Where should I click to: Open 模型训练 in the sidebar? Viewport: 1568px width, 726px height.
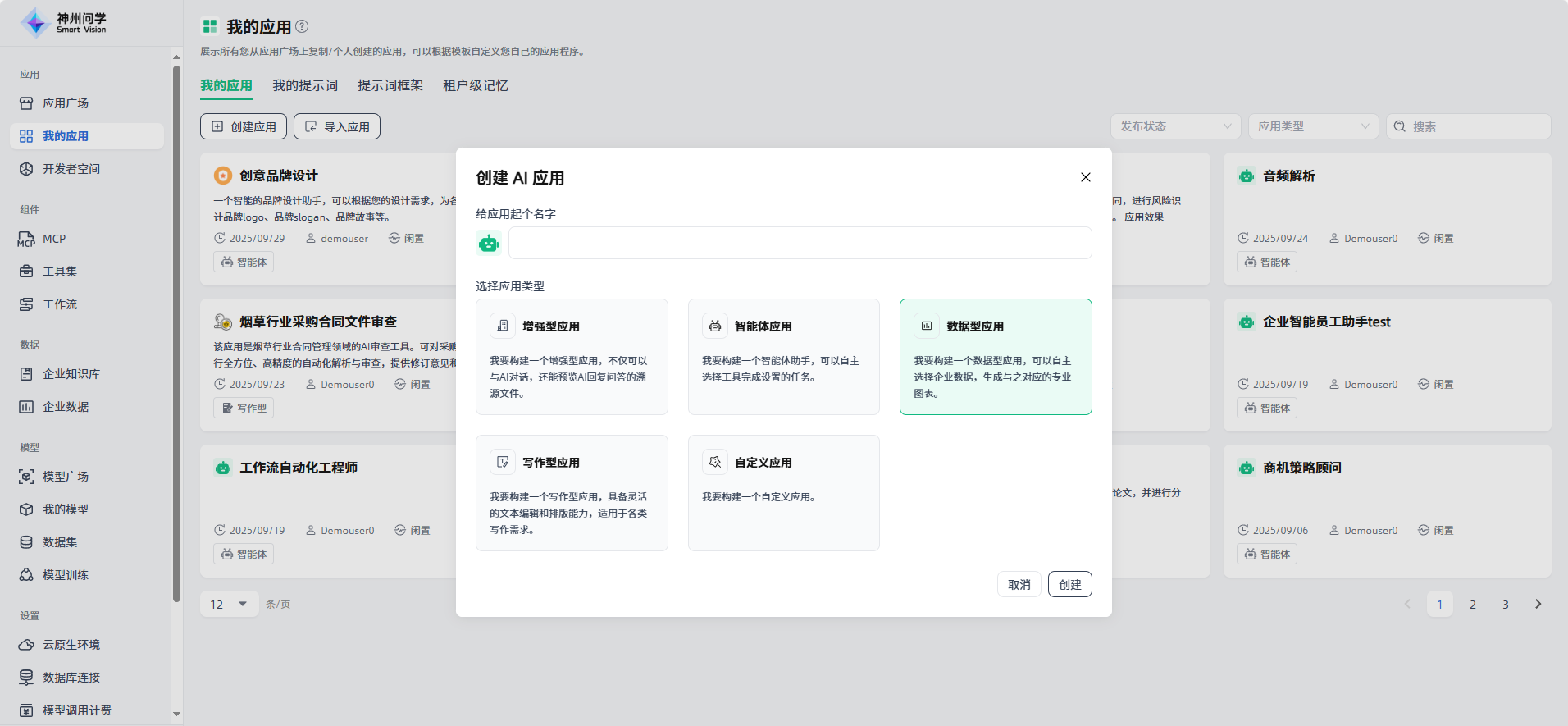click(x=66, y=575)
